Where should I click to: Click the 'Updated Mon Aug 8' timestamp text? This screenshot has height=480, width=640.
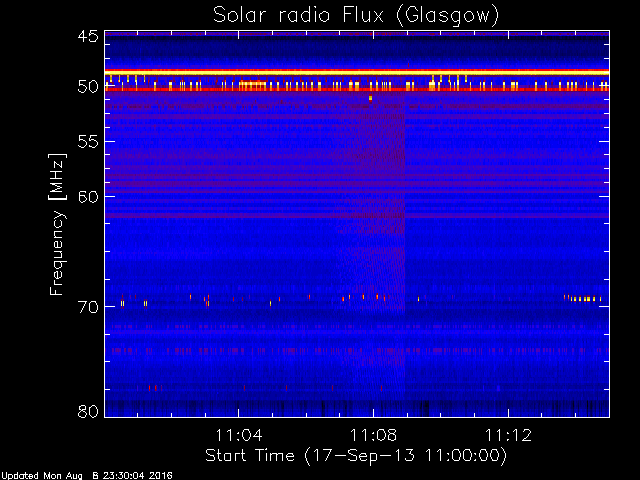tap(87, 476)
